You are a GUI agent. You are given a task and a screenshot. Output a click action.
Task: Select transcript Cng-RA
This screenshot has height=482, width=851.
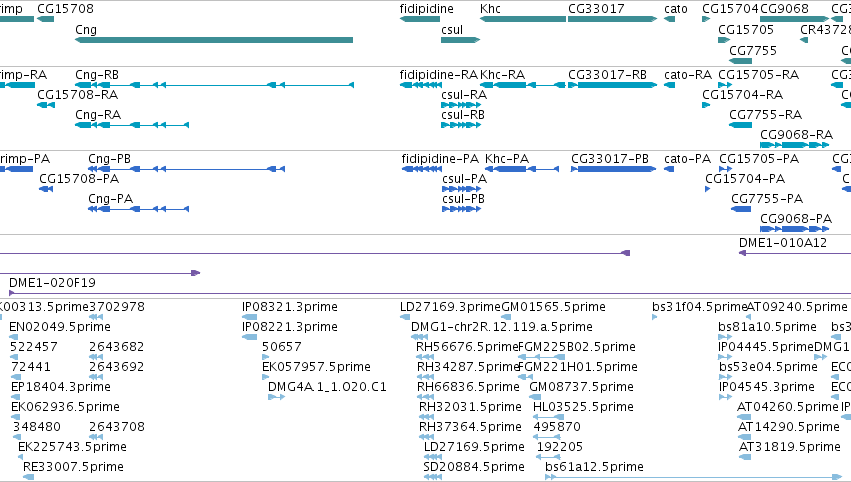point(132,125)
